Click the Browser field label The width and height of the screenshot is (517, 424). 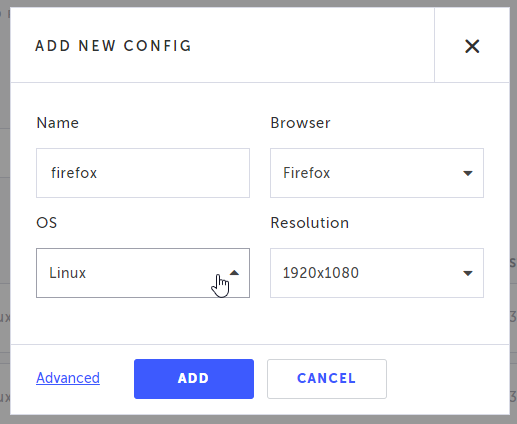[x=300, y=123]
